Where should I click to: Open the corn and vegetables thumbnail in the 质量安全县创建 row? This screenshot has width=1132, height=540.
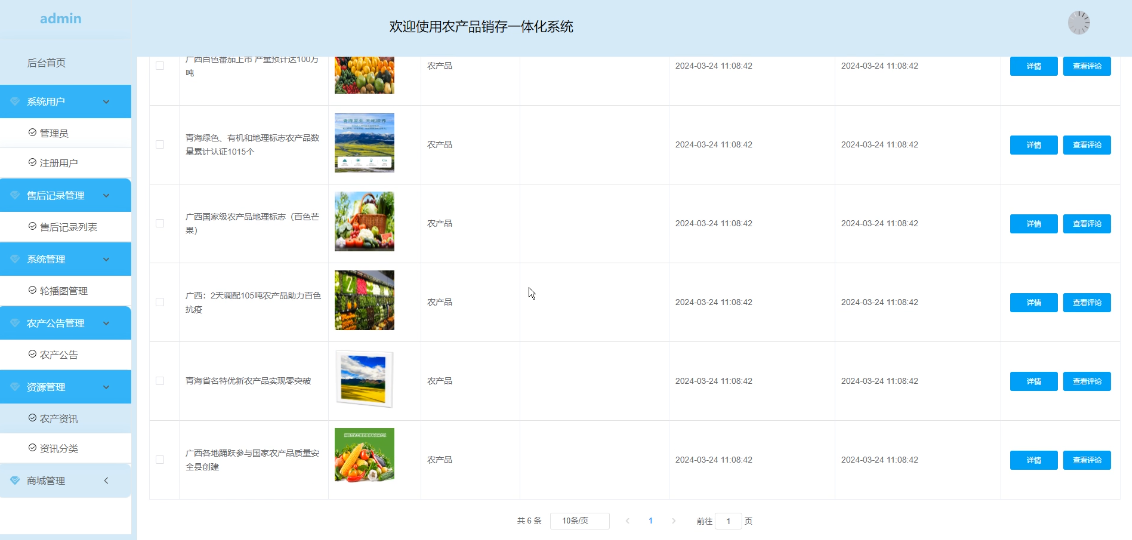(365, 455)
